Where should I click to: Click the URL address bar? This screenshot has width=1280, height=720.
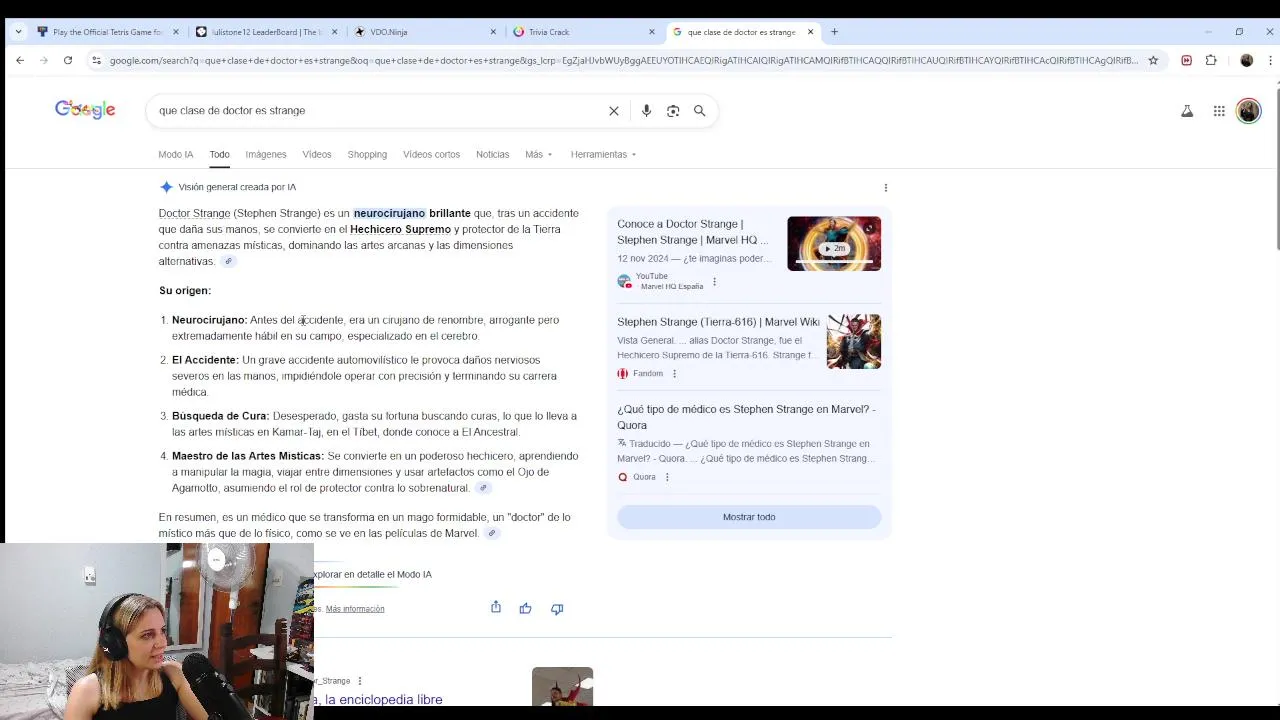coord(623,60)
